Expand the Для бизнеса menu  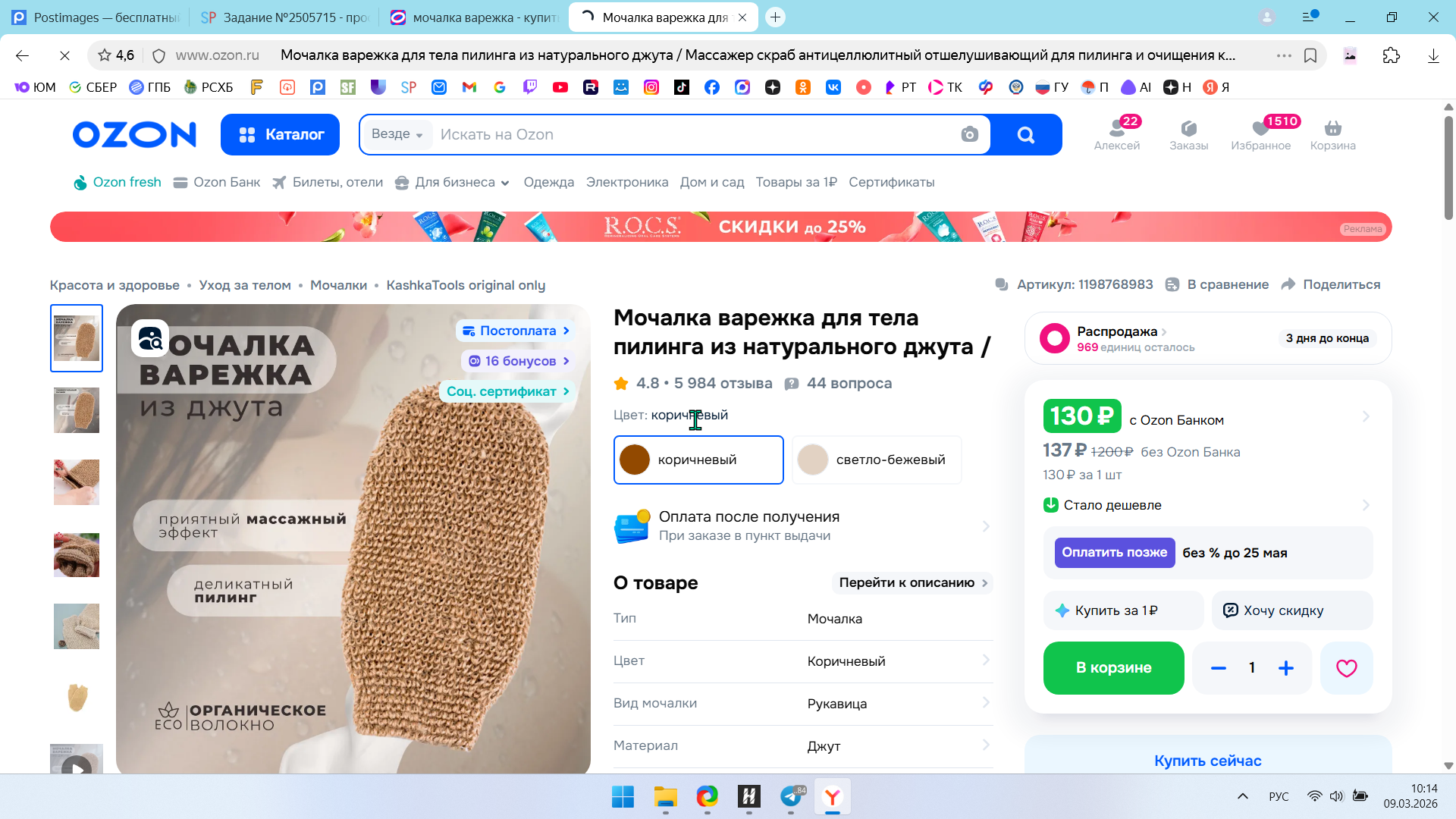click(x=453, y=183)
